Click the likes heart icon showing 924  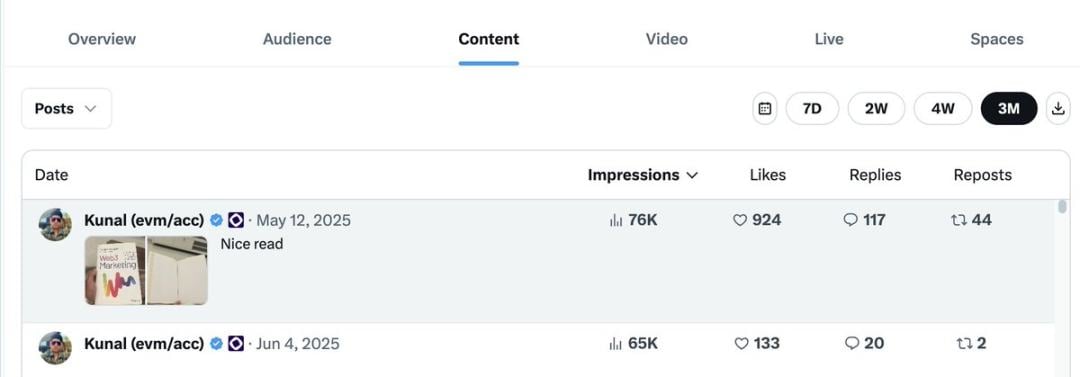(x=740, y=221)
